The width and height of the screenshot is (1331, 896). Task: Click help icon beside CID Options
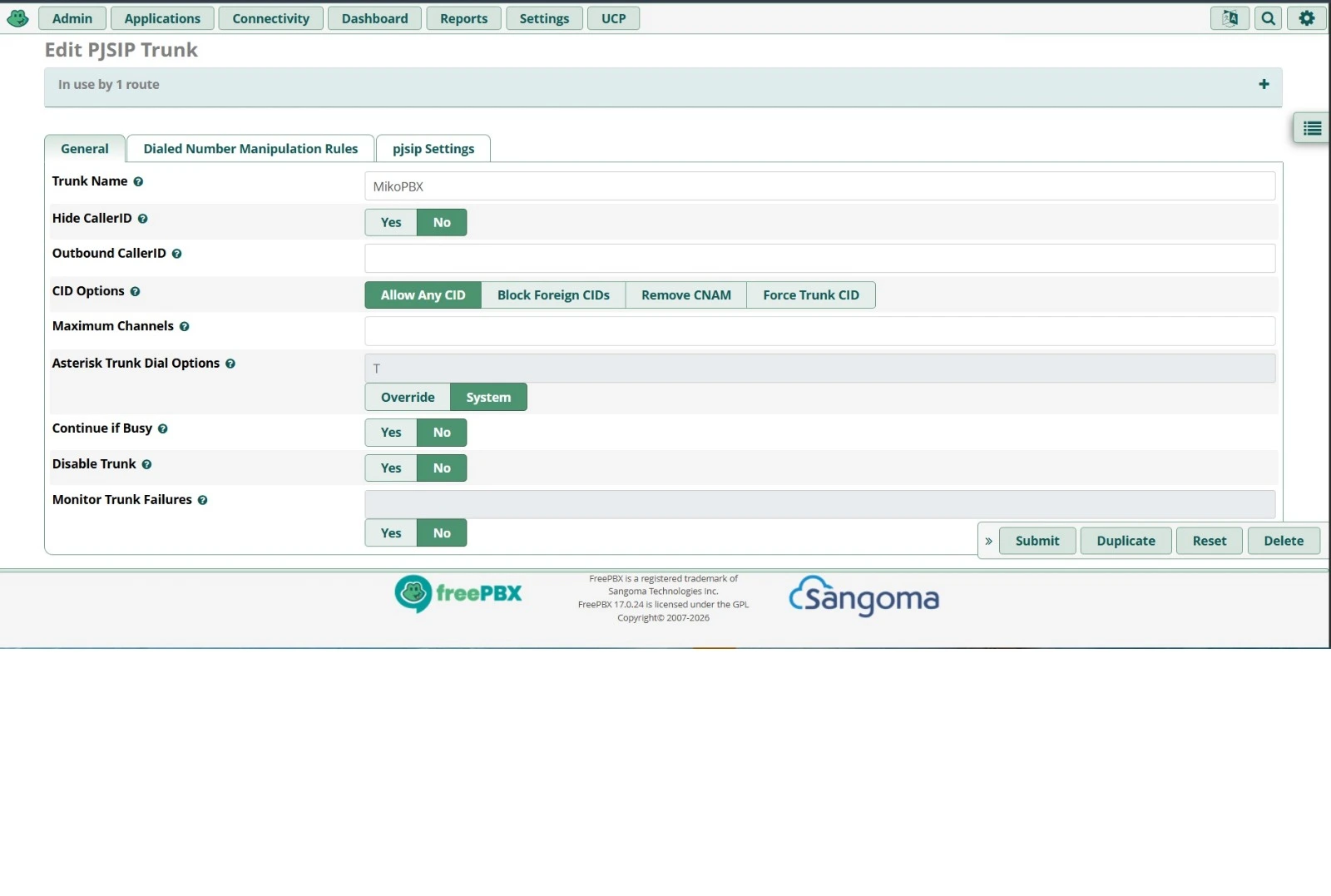[x=135, y=292]
